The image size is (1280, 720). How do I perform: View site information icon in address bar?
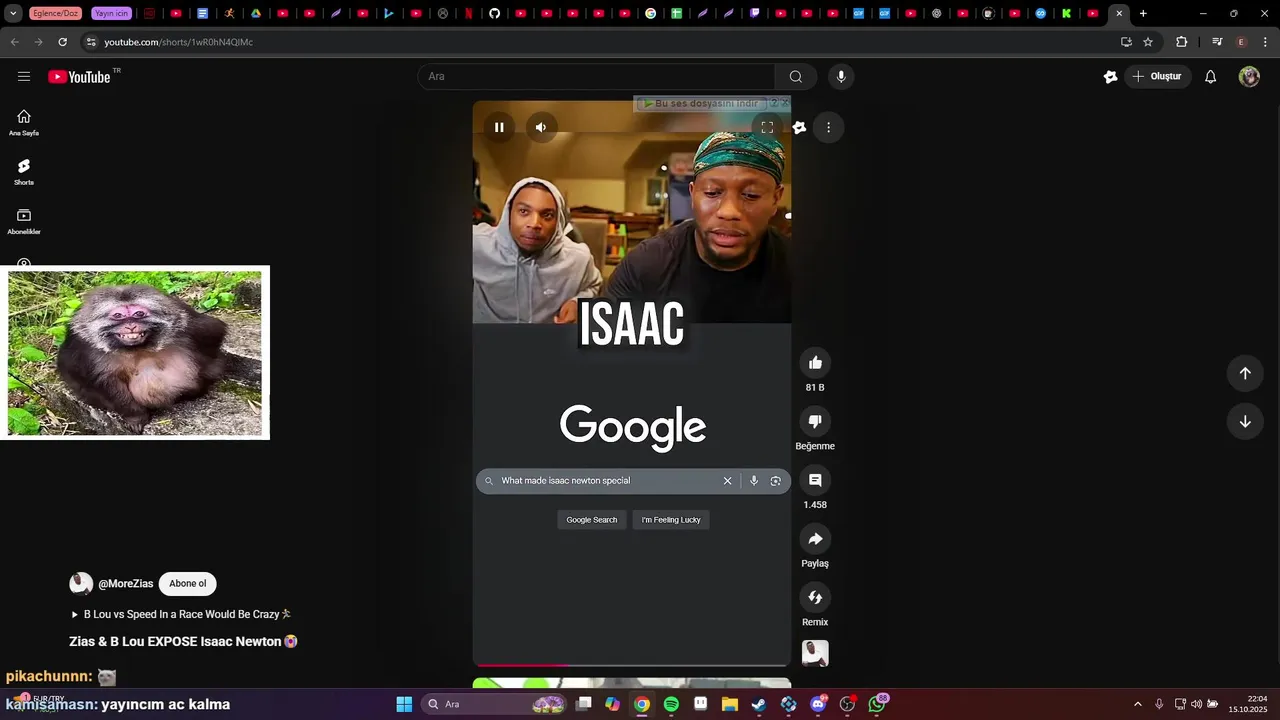(90, 42)
